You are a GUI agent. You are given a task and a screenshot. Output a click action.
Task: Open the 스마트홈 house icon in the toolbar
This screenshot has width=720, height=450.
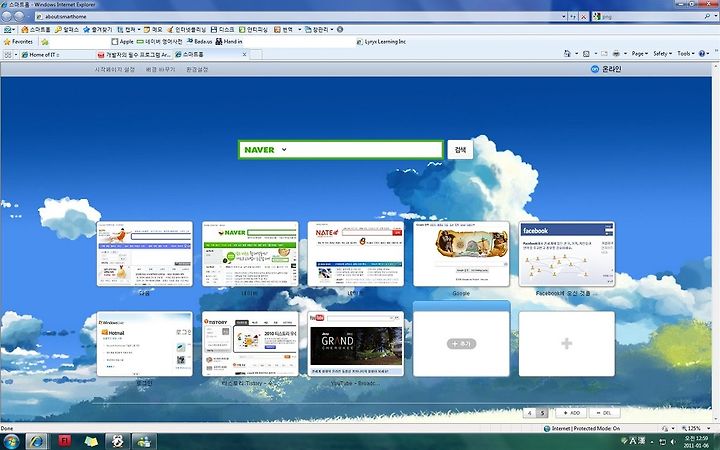tap(36, 29)
